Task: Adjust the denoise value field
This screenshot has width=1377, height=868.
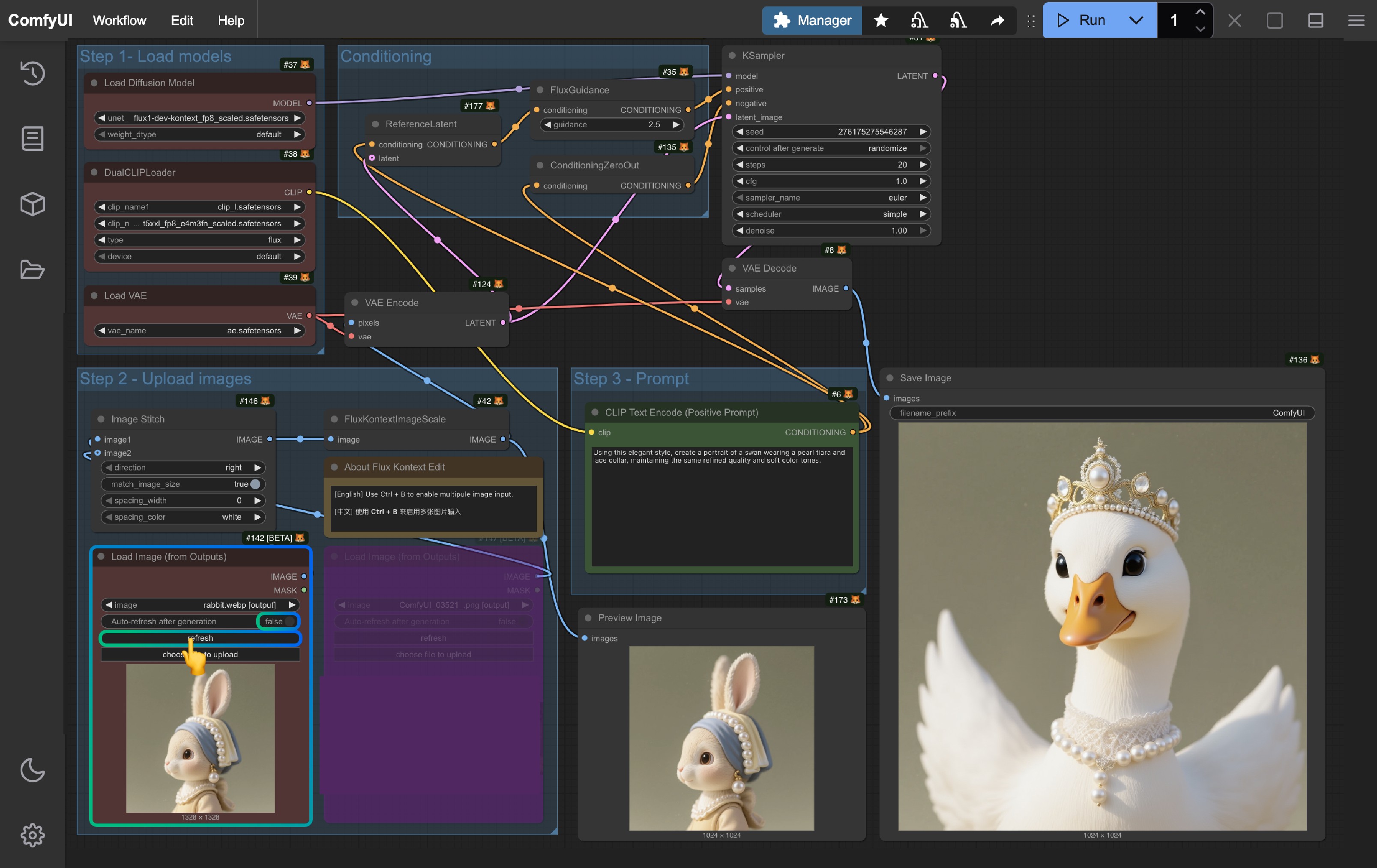Action: tap(832, 230)
